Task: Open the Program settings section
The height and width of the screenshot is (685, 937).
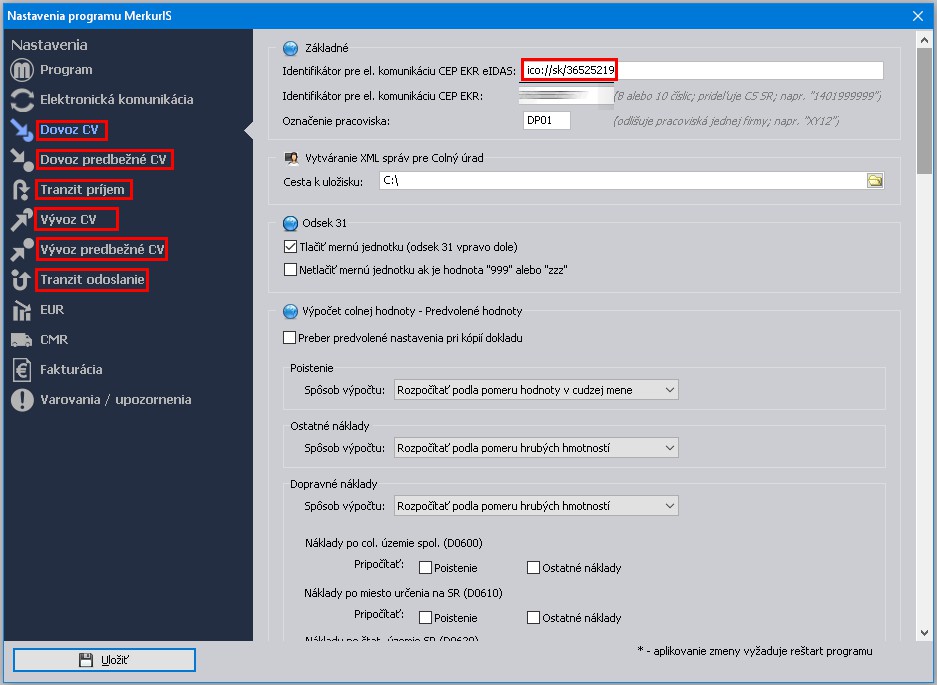Action: point(66,70)
